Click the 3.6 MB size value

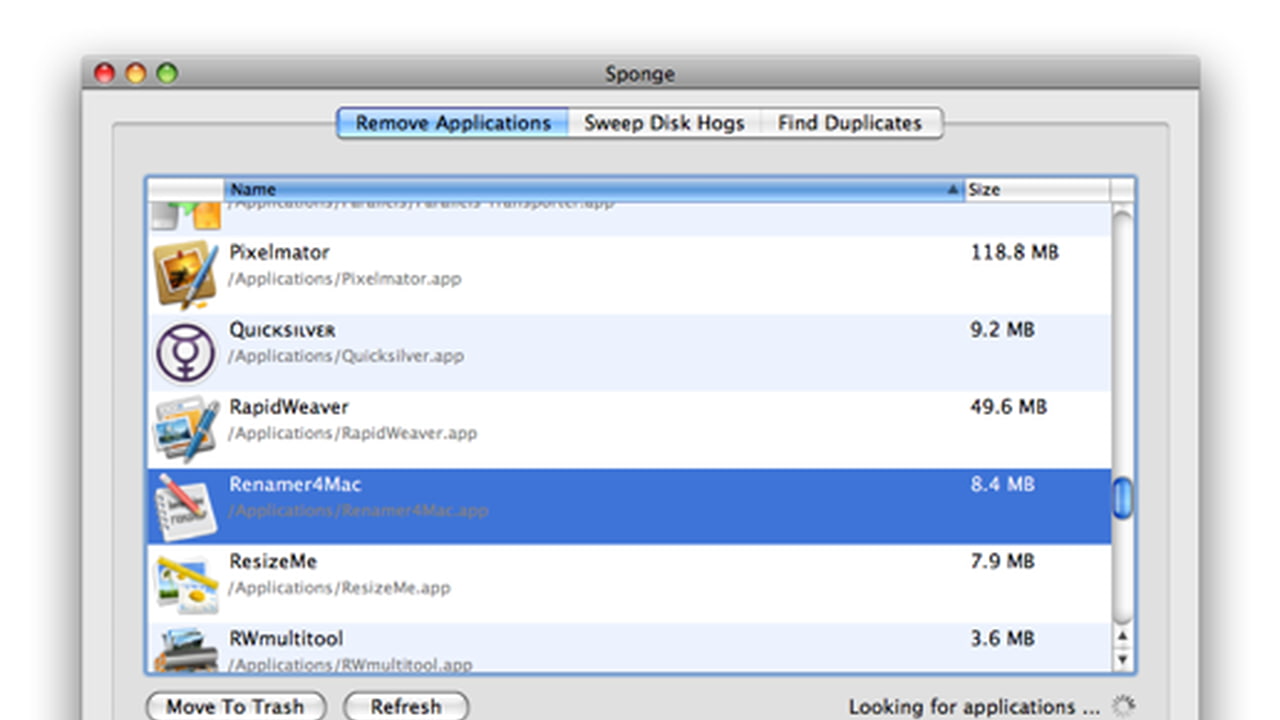click(x=1002, y=638)
